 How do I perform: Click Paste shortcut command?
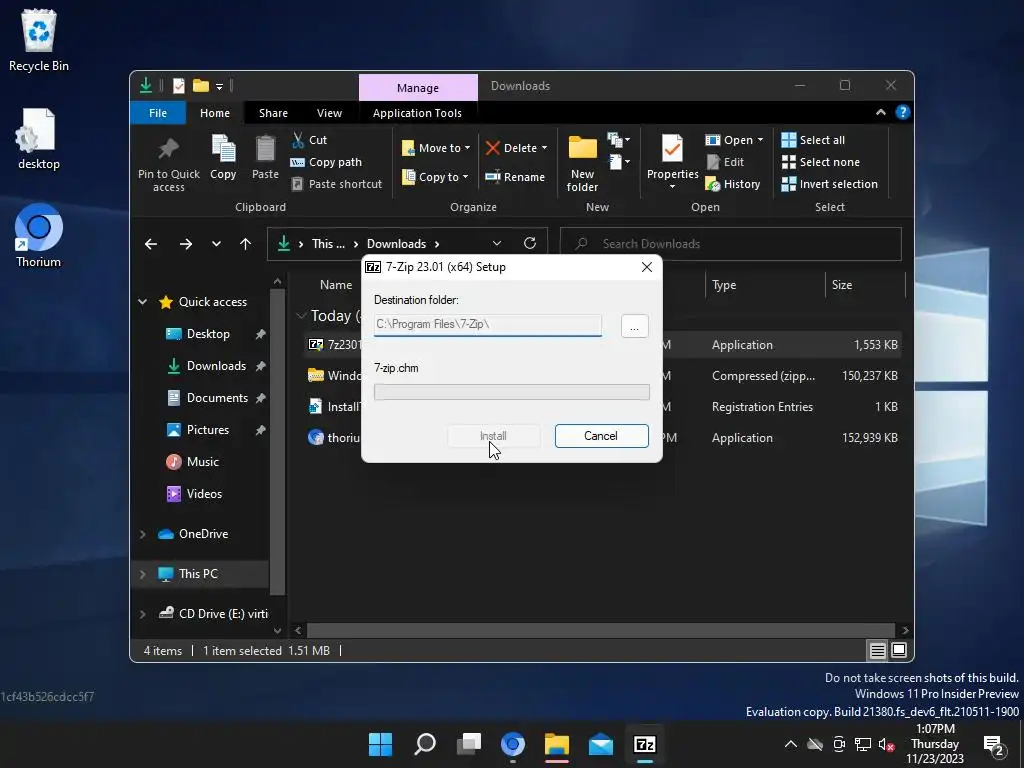click(336, 184)
